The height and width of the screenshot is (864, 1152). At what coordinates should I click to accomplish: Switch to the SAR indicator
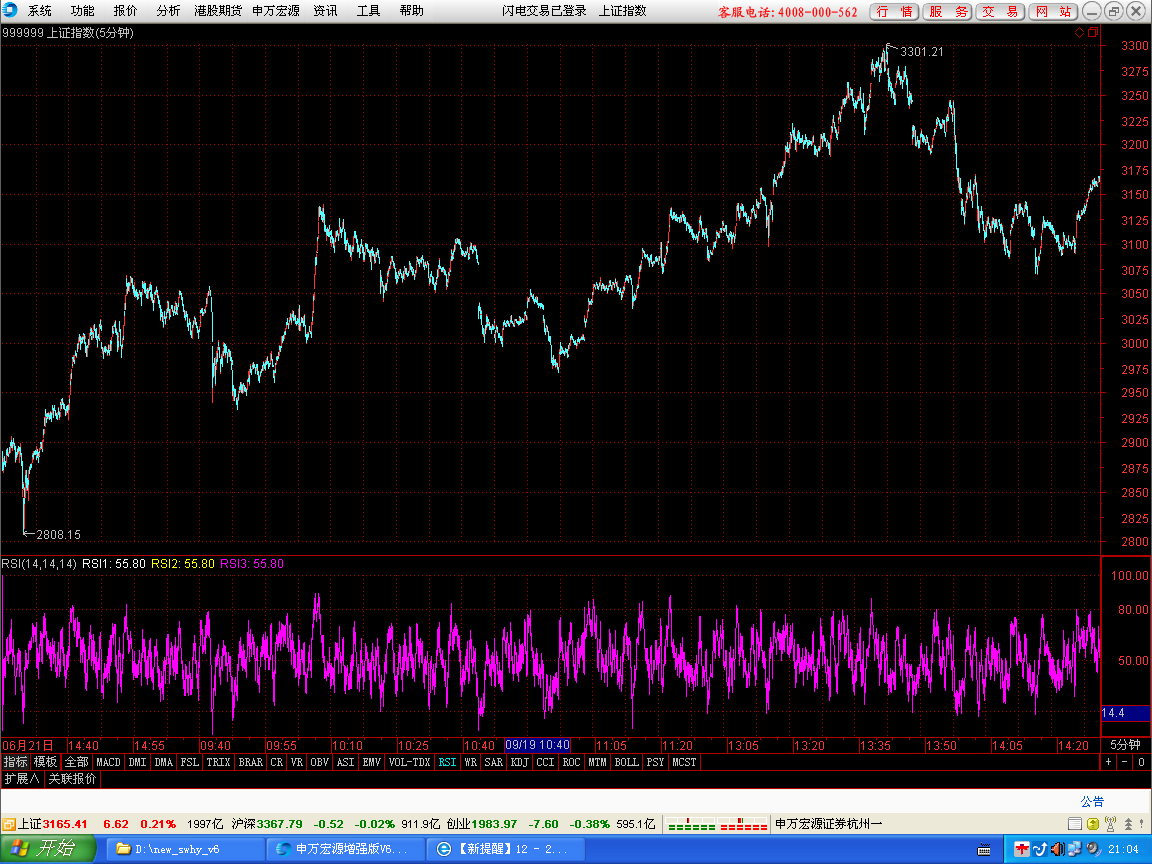(x=494, y=762)
